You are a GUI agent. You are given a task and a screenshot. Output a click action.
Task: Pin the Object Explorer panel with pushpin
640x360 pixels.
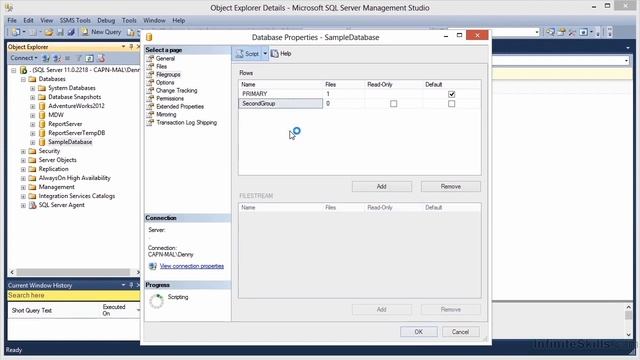131,47
